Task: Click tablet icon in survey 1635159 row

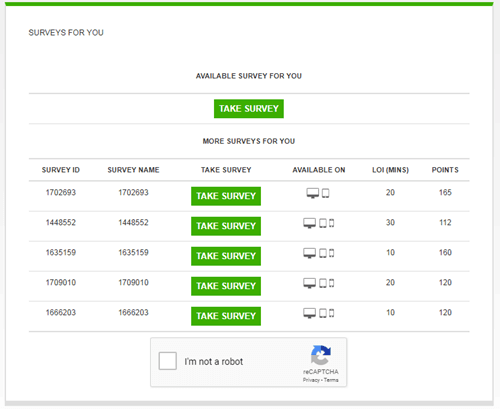Action: [x=323, y=253]
